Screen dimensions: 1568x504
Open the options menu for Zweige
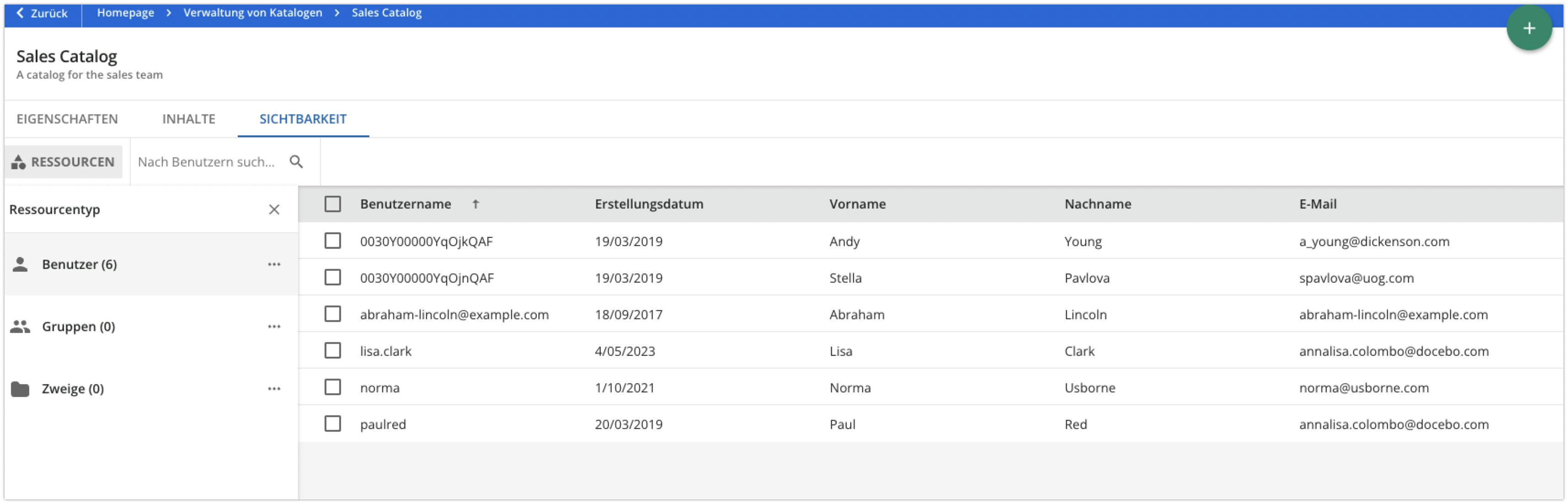pos(274,388)
